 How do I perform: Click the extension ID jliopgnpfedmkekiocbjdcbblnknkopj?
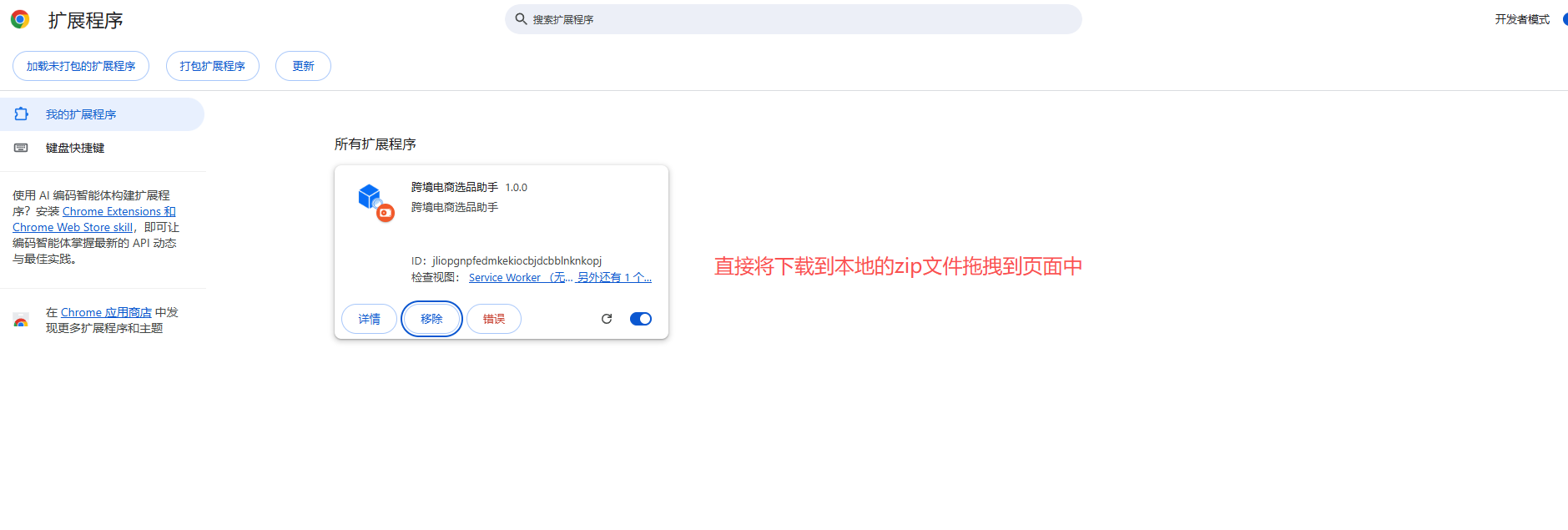pos(517,260)
